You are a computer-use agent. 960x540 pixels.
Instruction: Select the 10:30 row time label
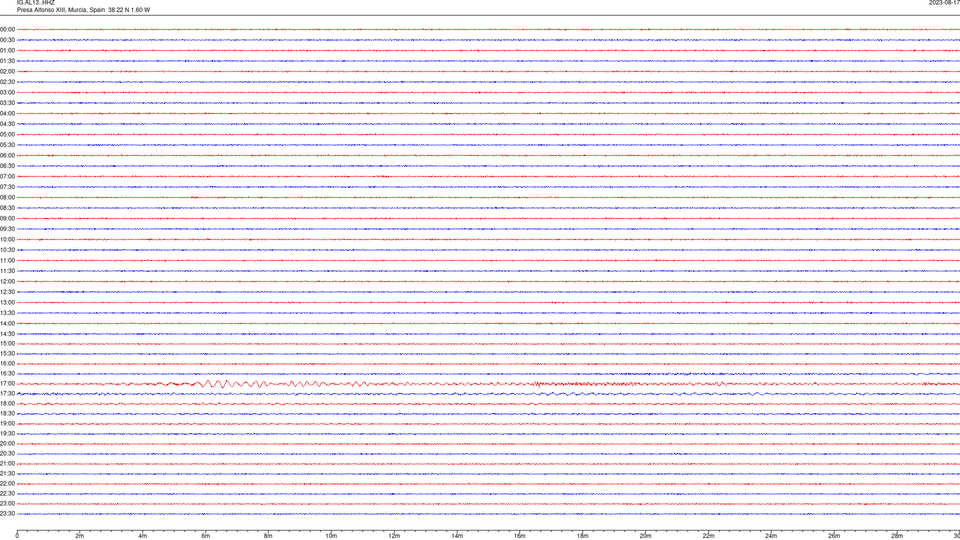point(7,250)
